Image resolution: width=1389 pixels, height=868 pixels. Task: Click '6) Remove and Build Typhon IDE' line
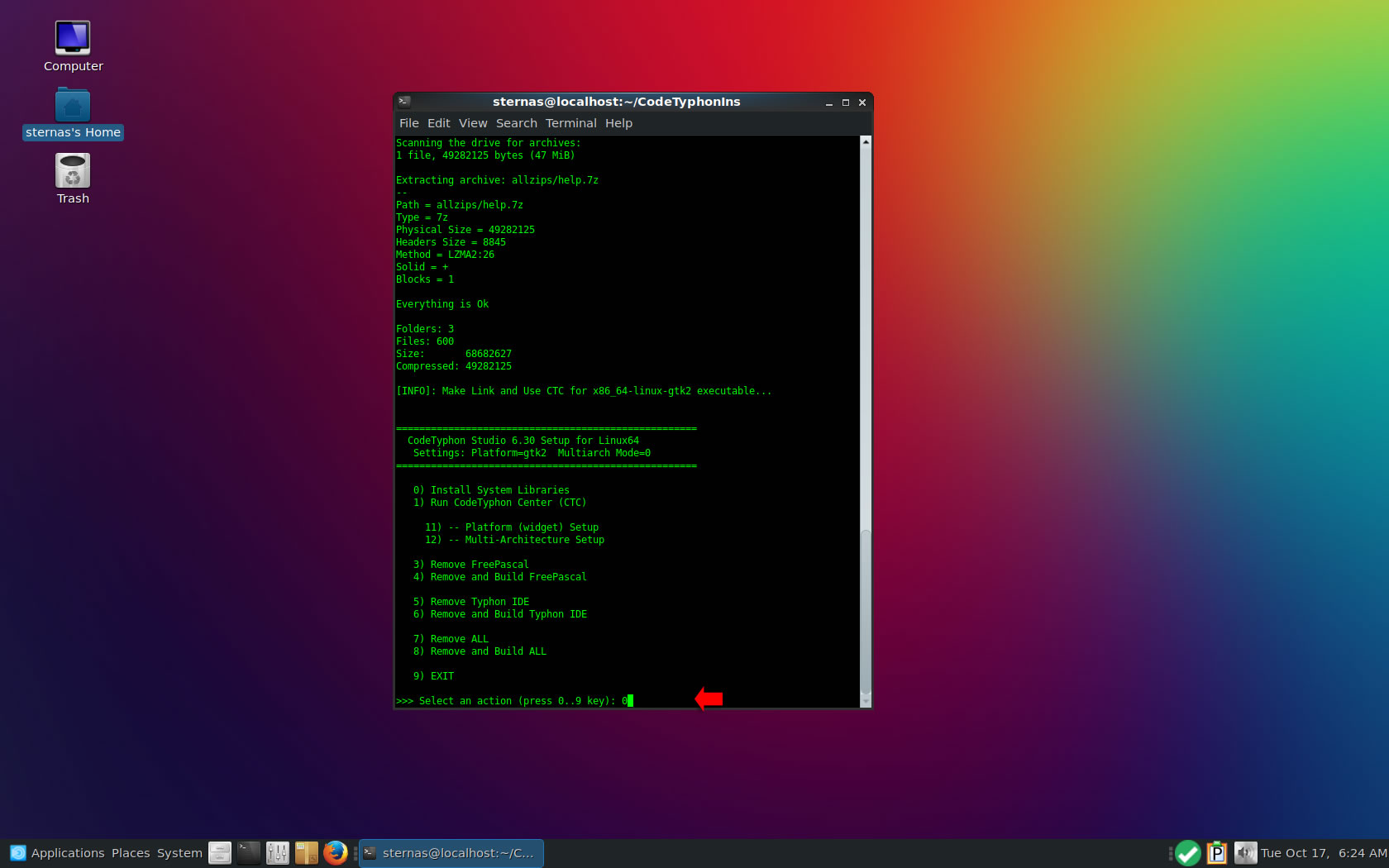(500, 614)
